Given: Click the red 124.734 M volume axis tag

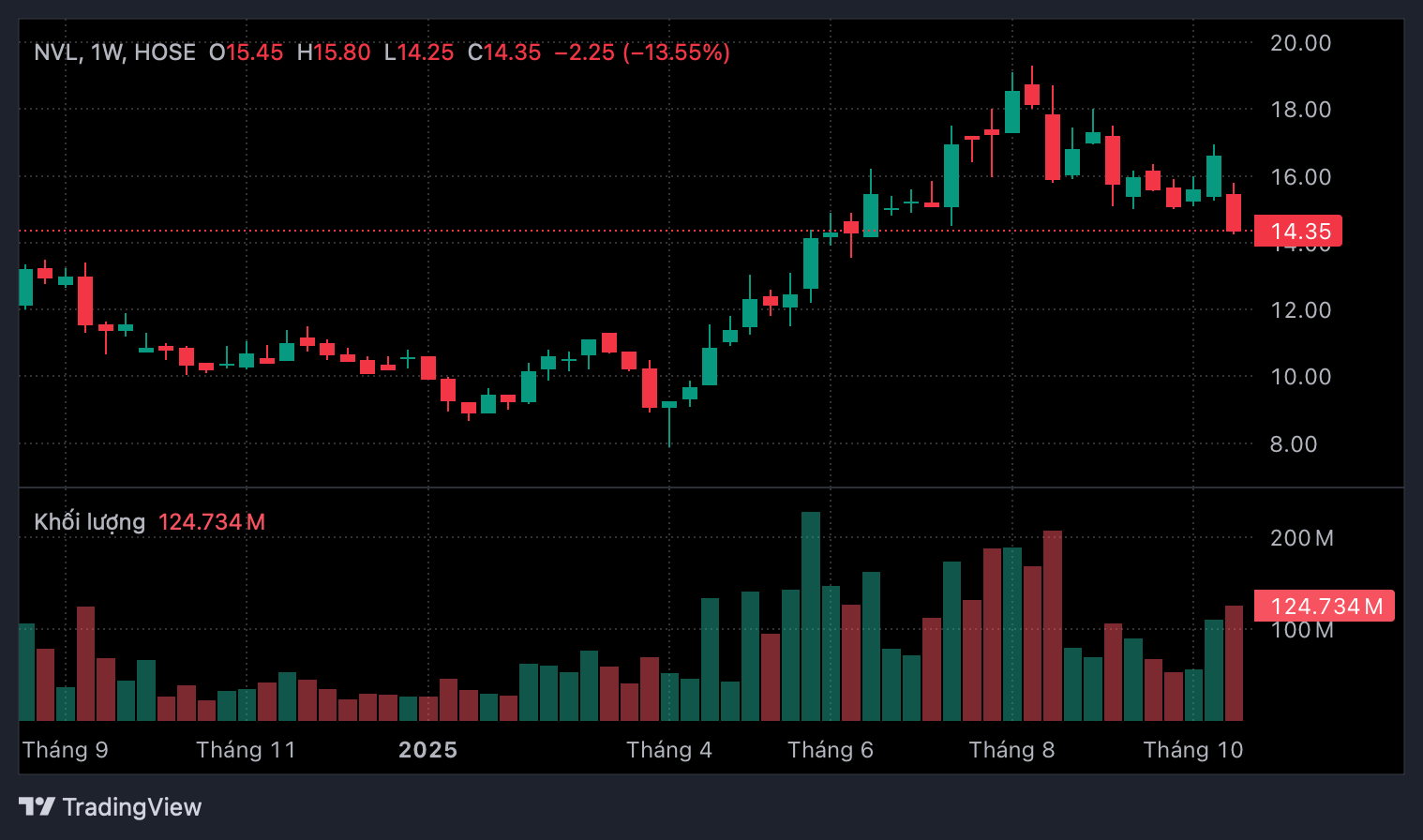Looking at the screenshot, I should 1325,607.
